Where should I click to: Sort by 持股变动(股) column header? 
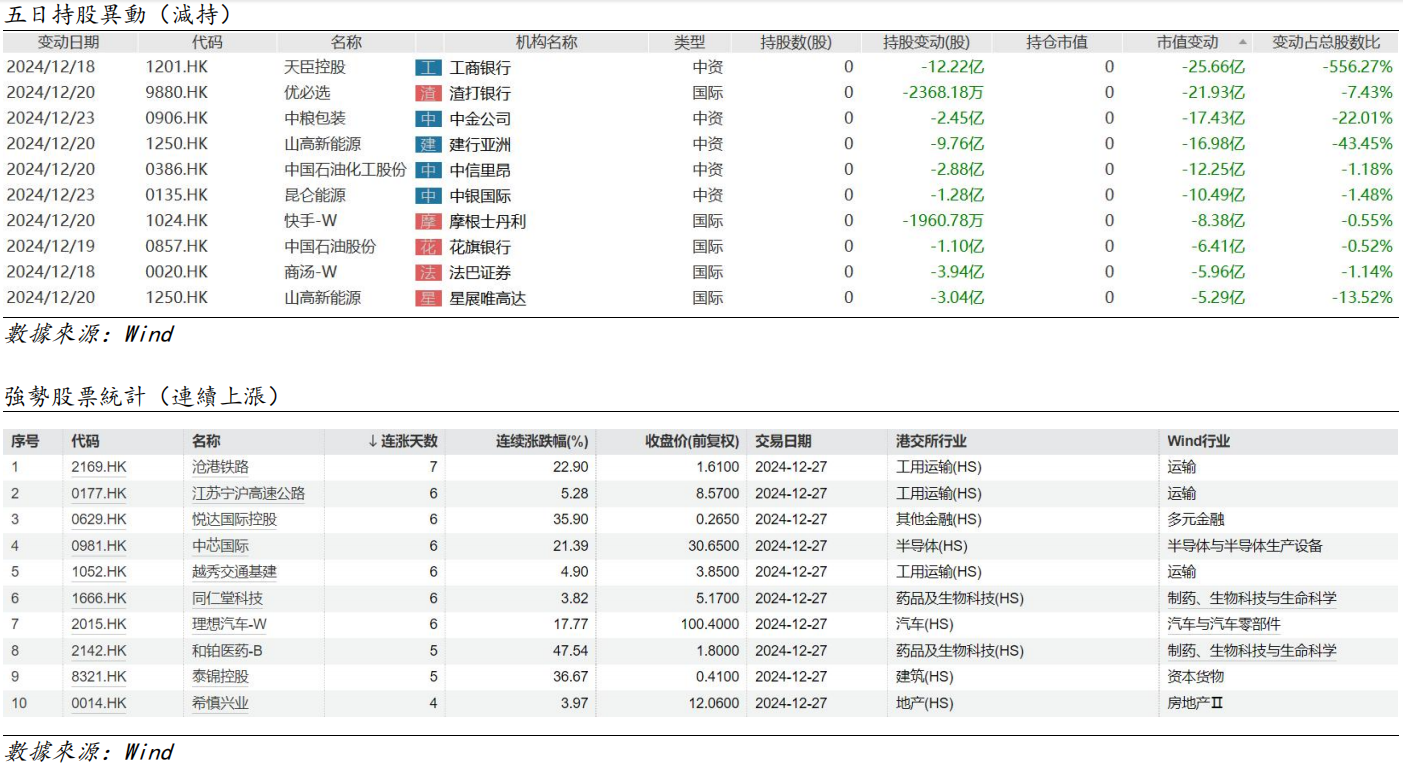click(x=926, y=43)
